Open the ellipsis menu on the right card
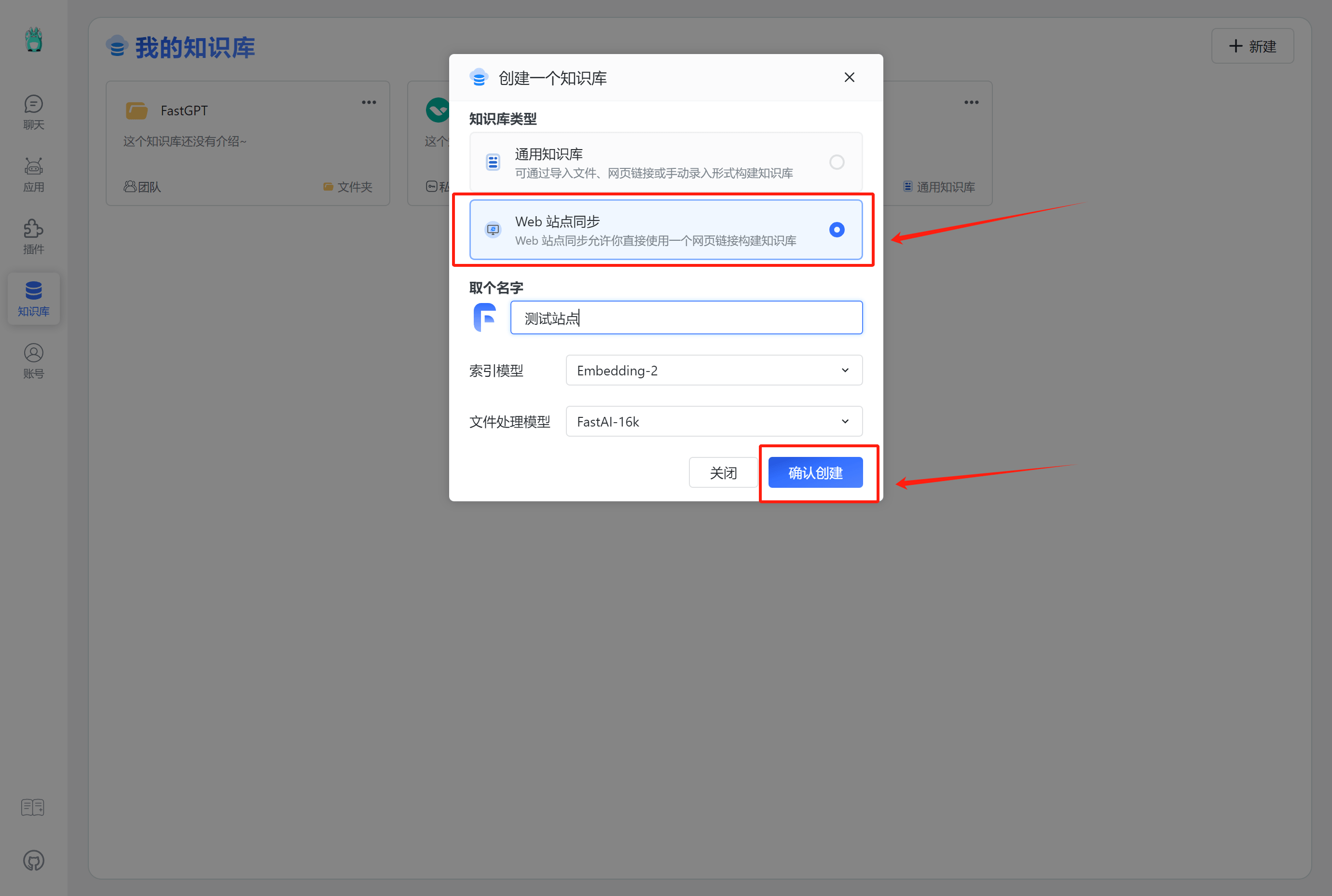Screen dimensions: 1332x896 point(971,102)
